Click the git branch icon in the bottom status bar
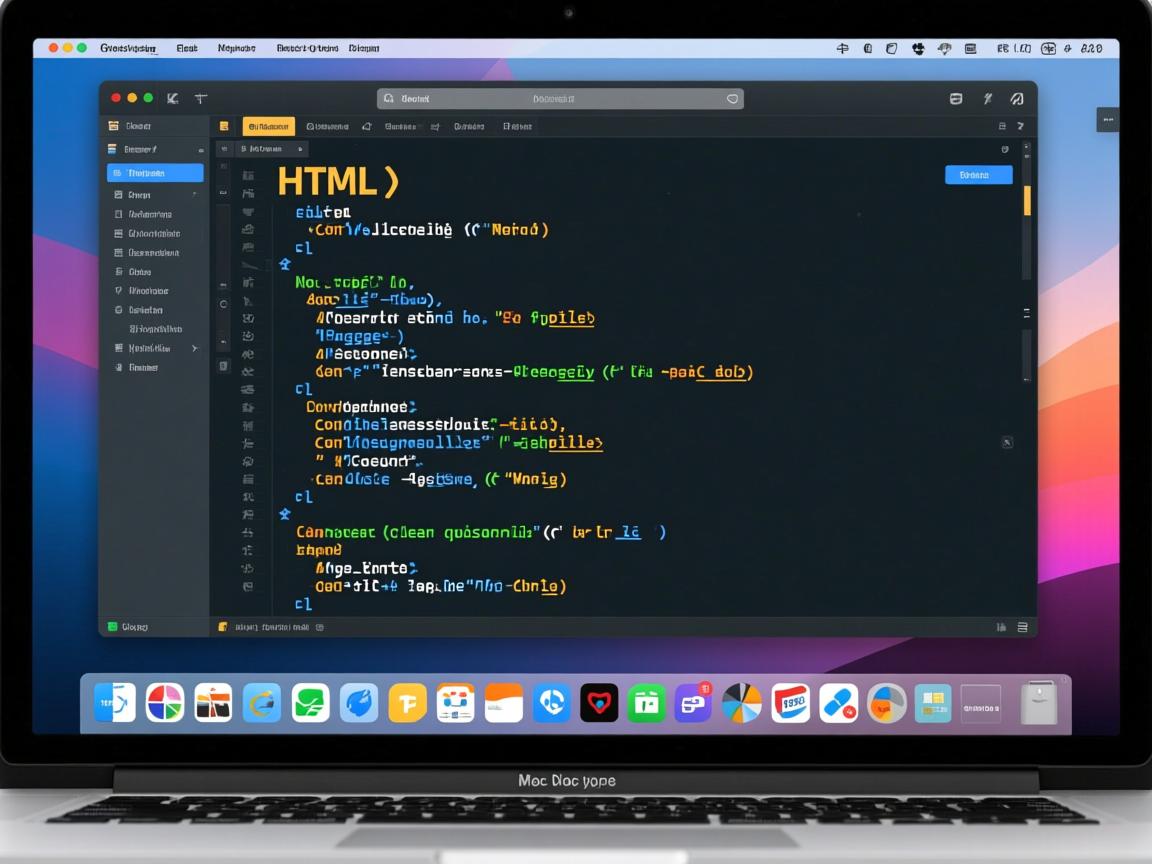 112,627
